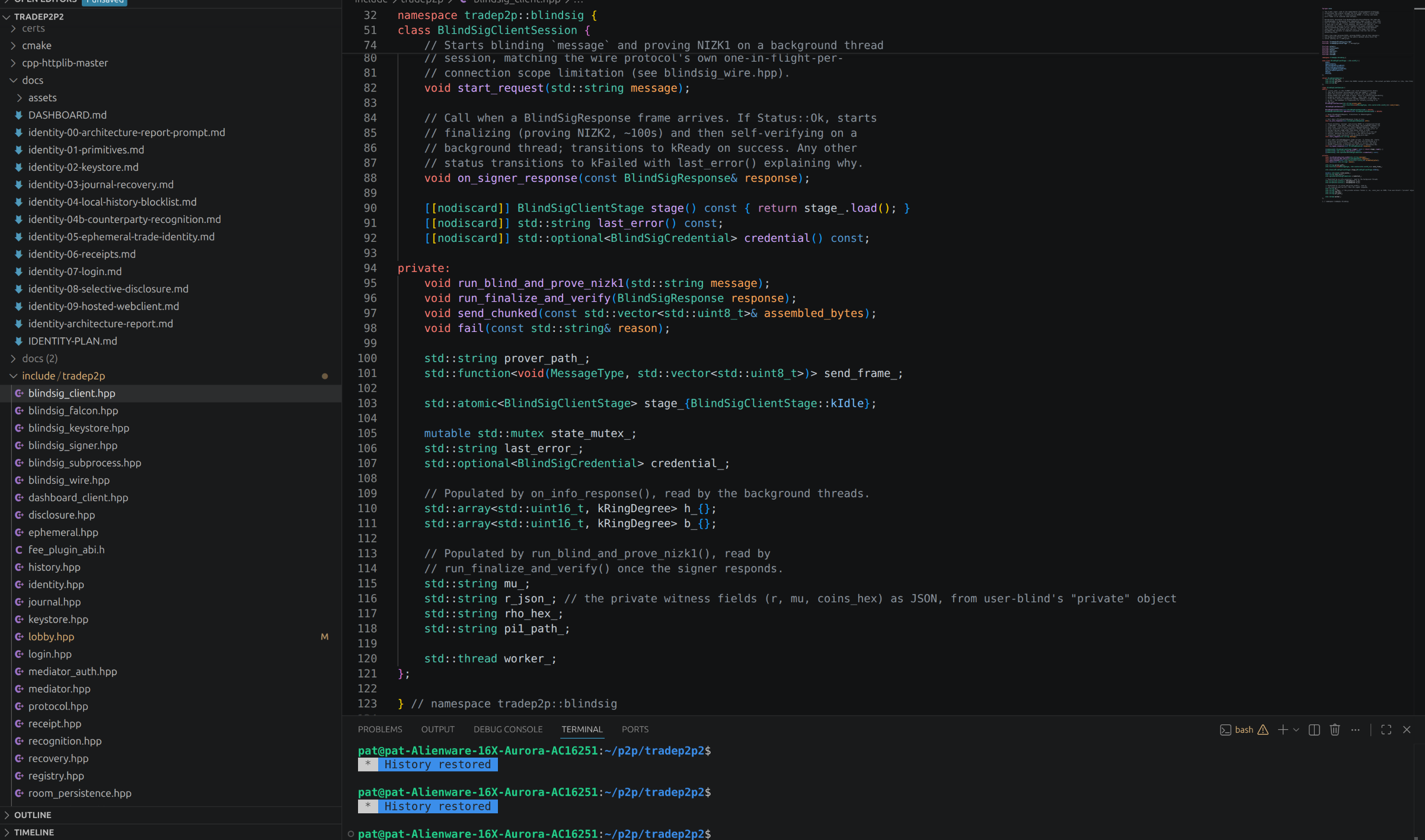Launch a new terminal with the plus icon
The width and height of the screenshot is (1425, 840).
point(1283,730)
